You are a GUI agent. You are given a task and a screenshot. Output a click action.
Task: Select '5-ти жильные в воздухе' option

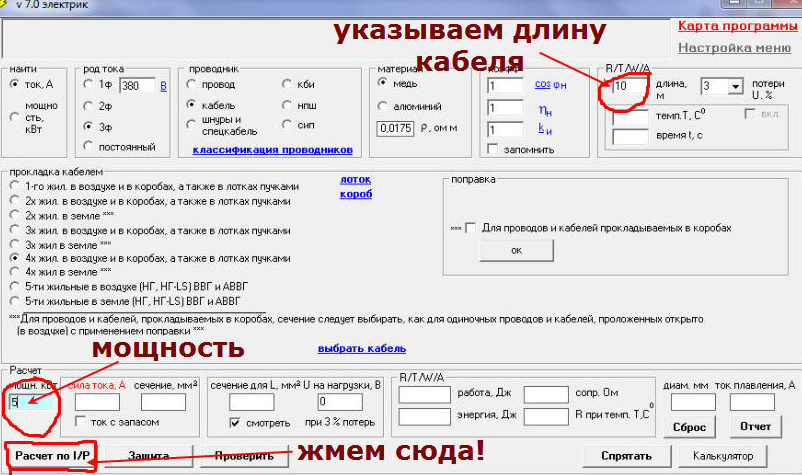tap(15, 286)
